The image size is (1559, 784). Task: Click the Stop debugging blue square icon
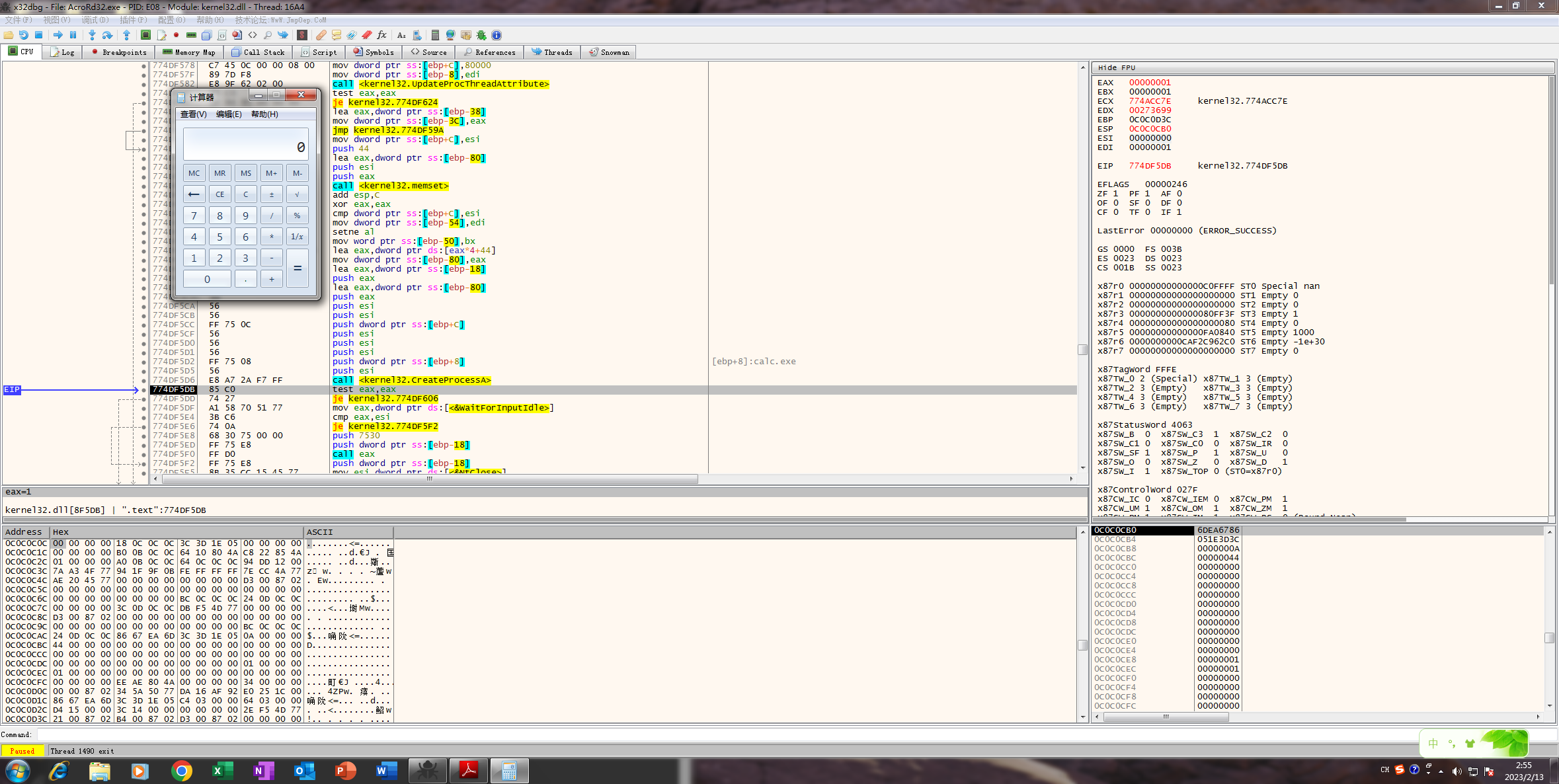click(x=39, y=35)
